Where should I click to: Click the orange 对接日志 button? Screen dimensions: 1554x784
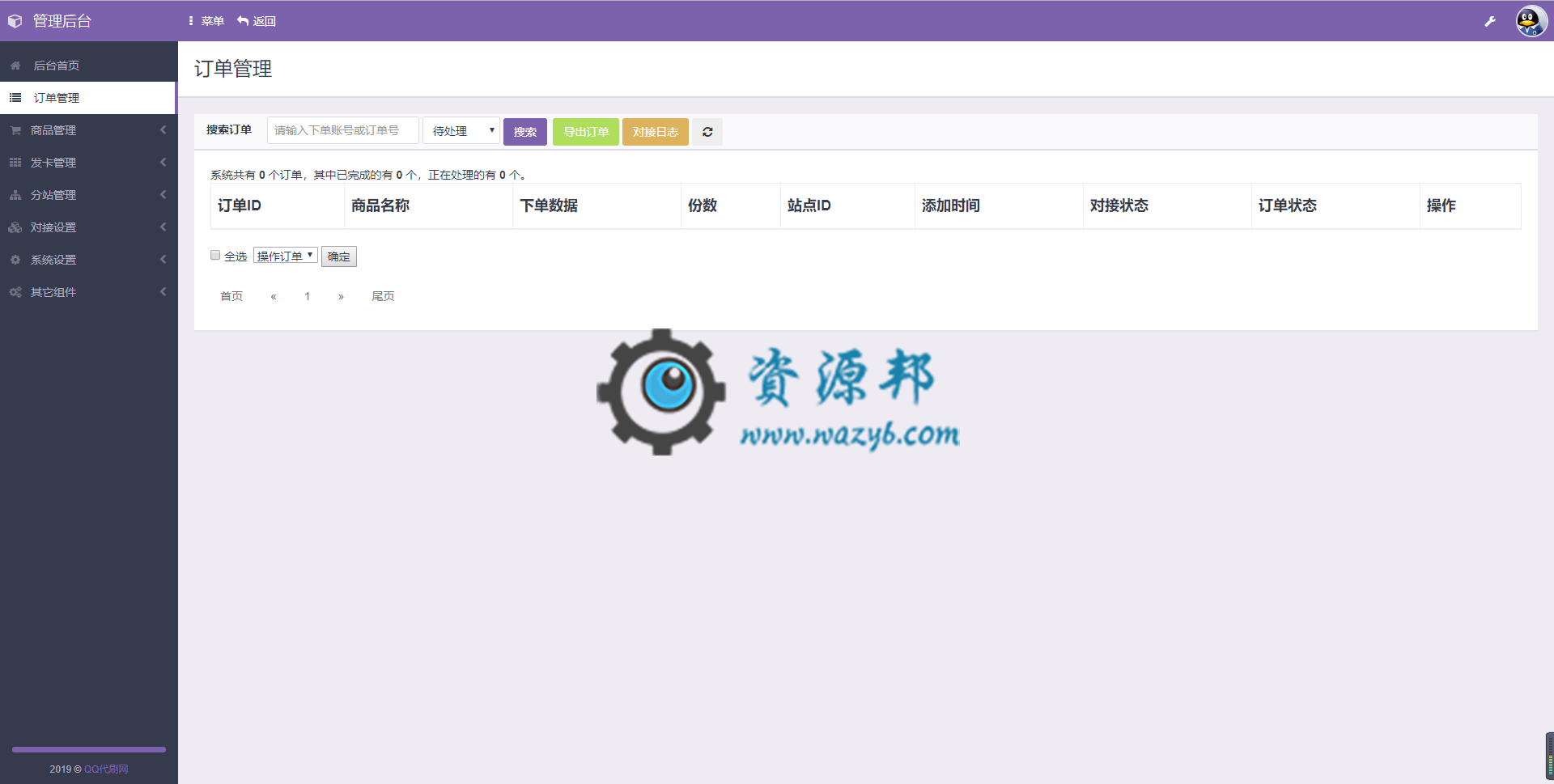pyautogui.click(x=656, y=132)
